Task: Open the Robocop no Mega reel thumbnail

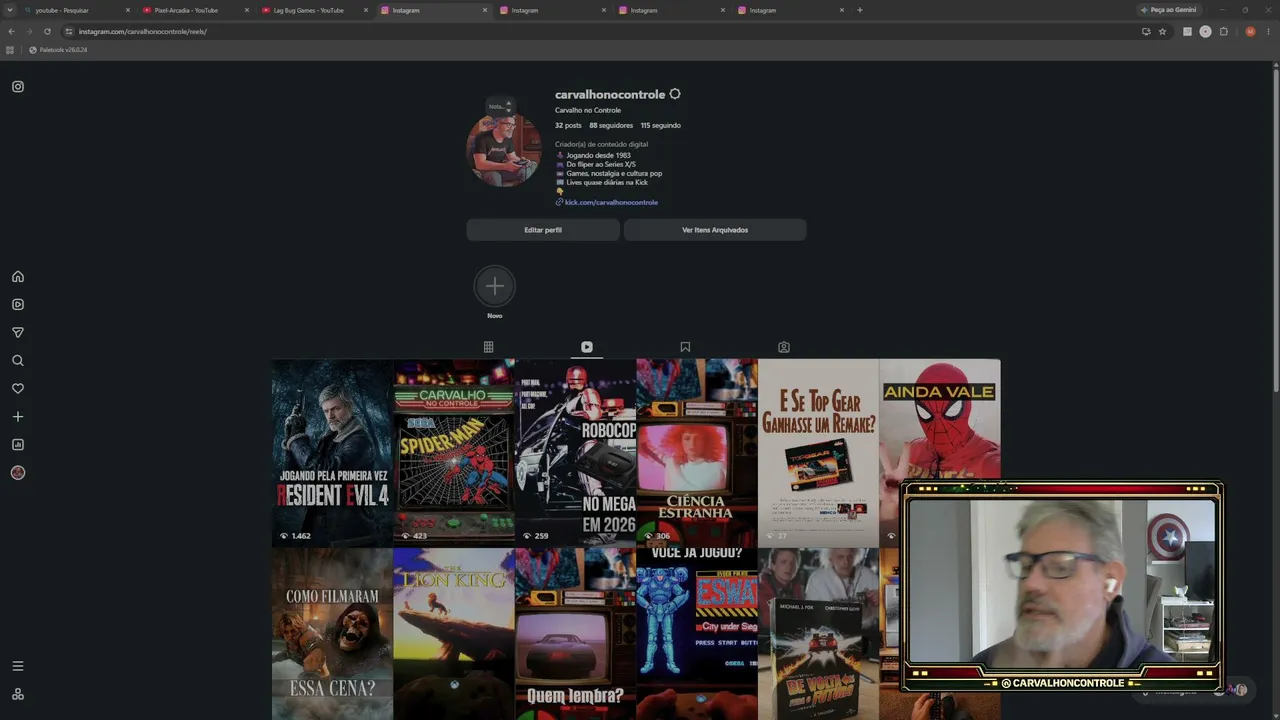Action: 576,453
